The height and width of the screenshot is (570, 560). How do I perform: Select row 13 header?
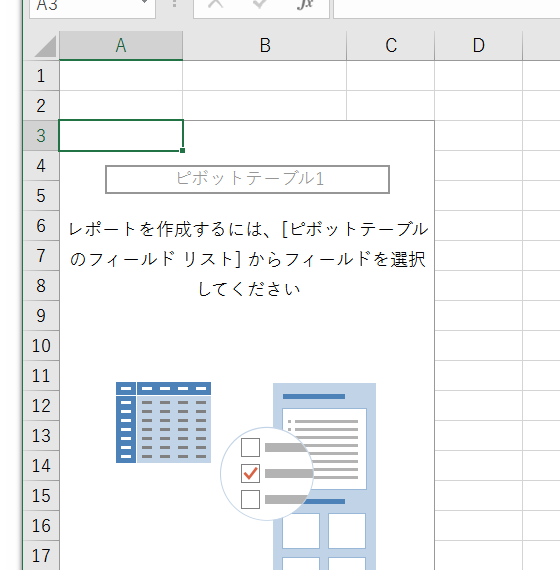(x=41, y=436)
